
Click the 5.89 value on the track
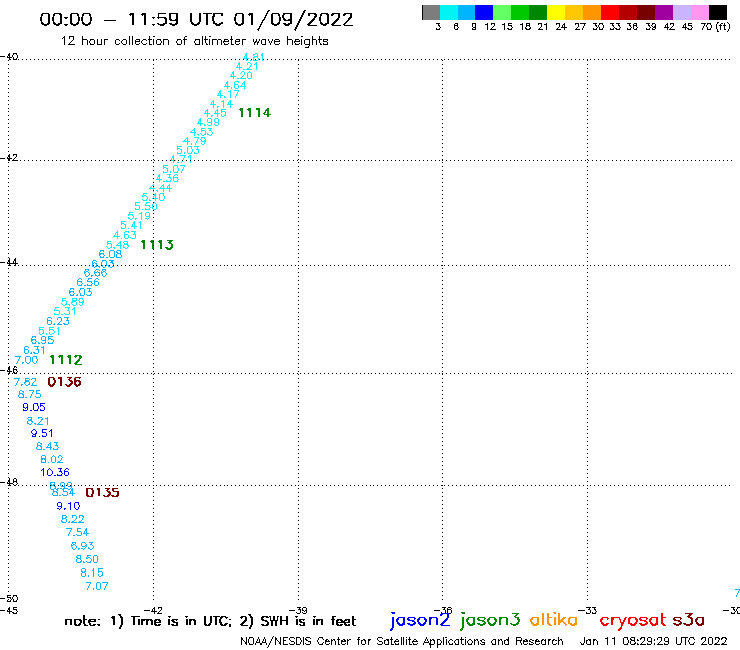tap(73, 302)
